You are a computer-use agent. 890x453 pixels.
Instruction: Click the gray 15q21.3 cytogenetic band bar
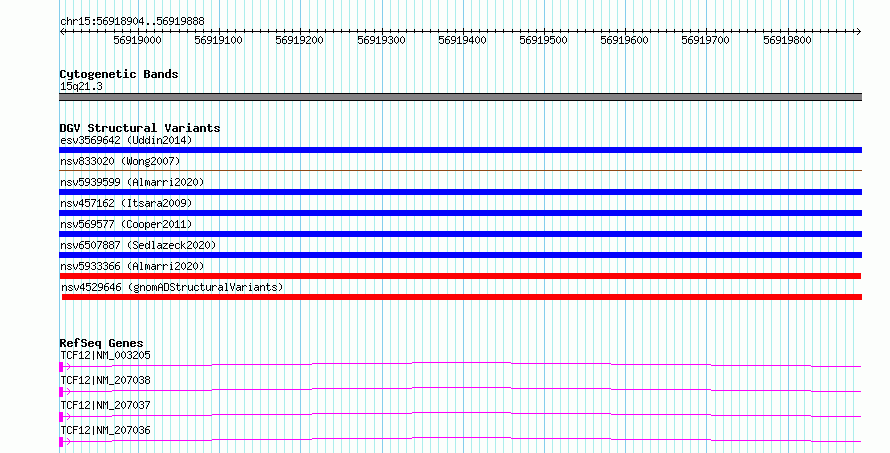click(x=460, y=97)
